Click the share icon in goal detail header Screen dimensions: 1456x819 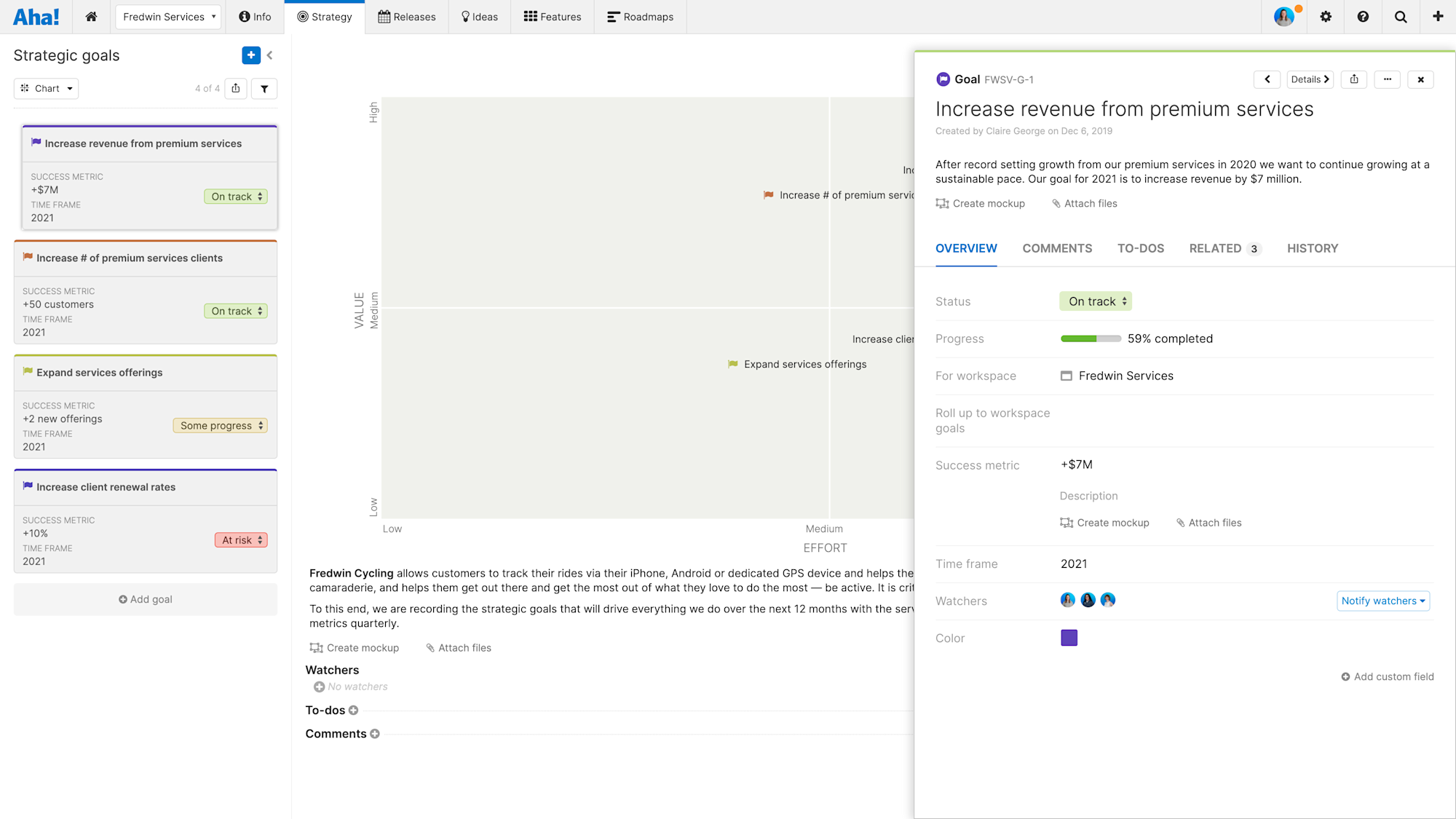coord(1354,79)
